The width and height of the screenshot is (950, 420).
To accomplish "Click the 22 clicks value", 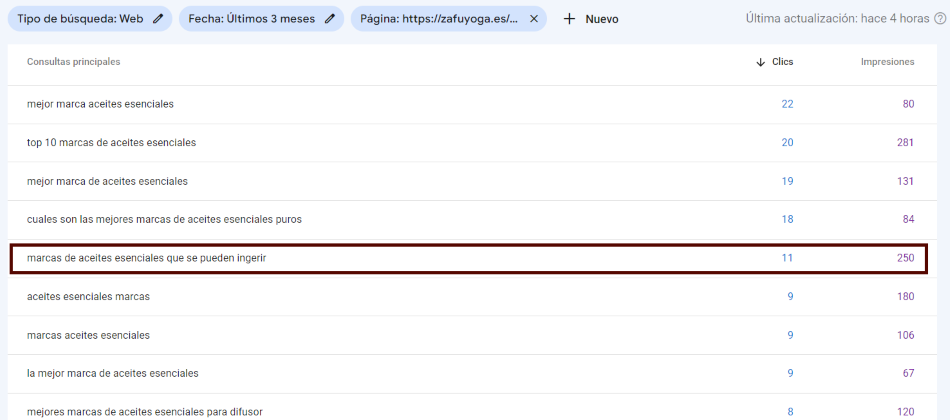I will point(787,104).
